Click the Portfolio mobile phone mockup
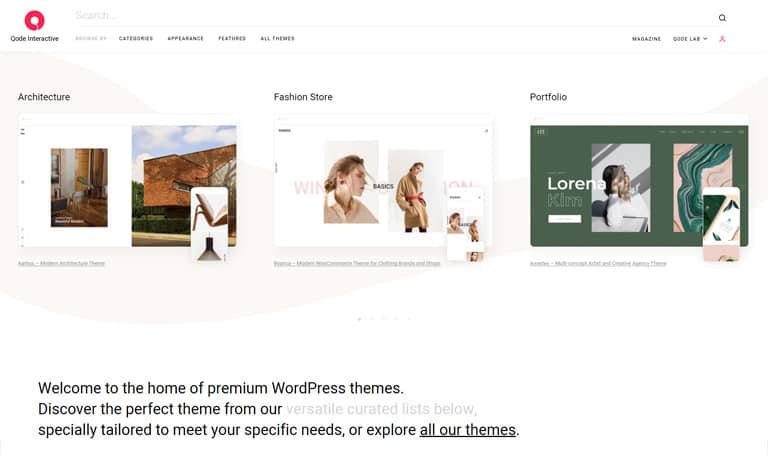The image size is (768, 463). (721, 225)
